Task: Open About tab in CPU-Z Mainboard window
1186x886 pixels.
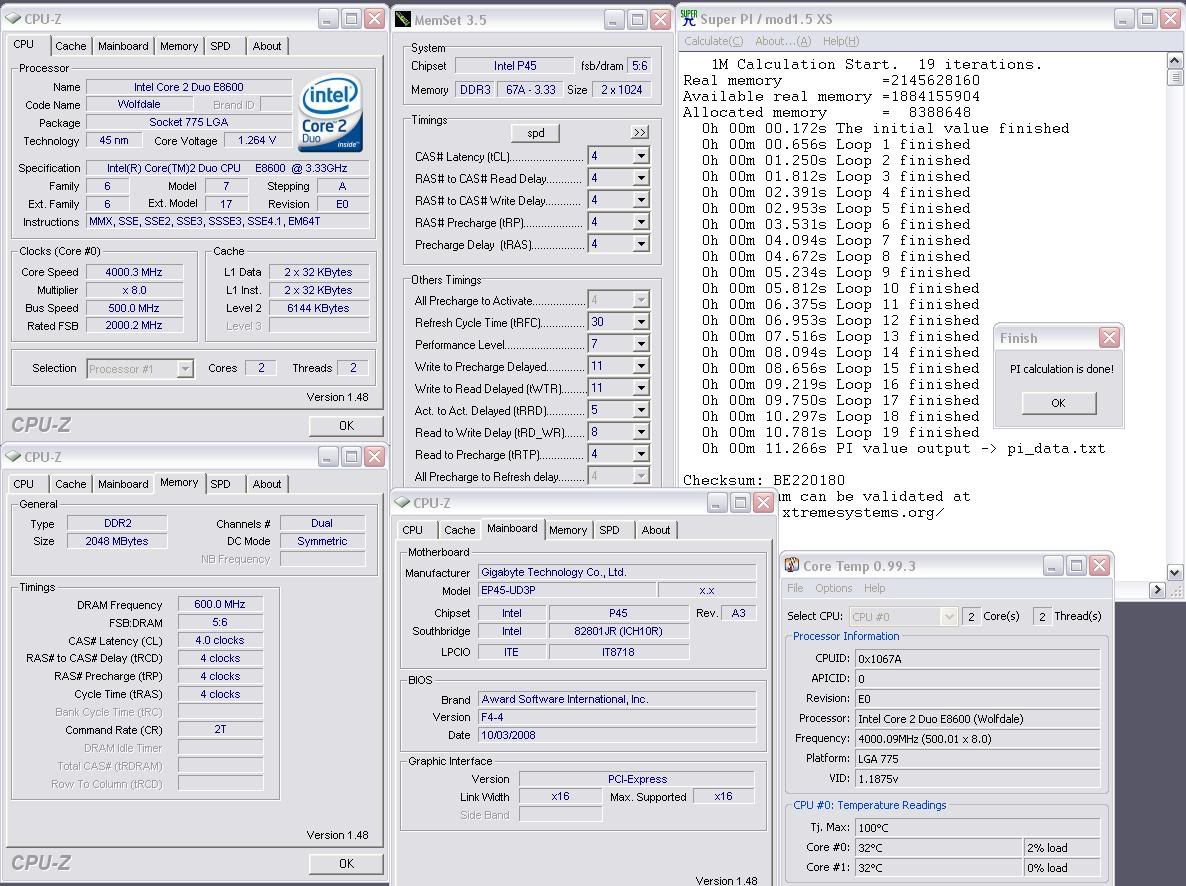Action: pos(656,530)
